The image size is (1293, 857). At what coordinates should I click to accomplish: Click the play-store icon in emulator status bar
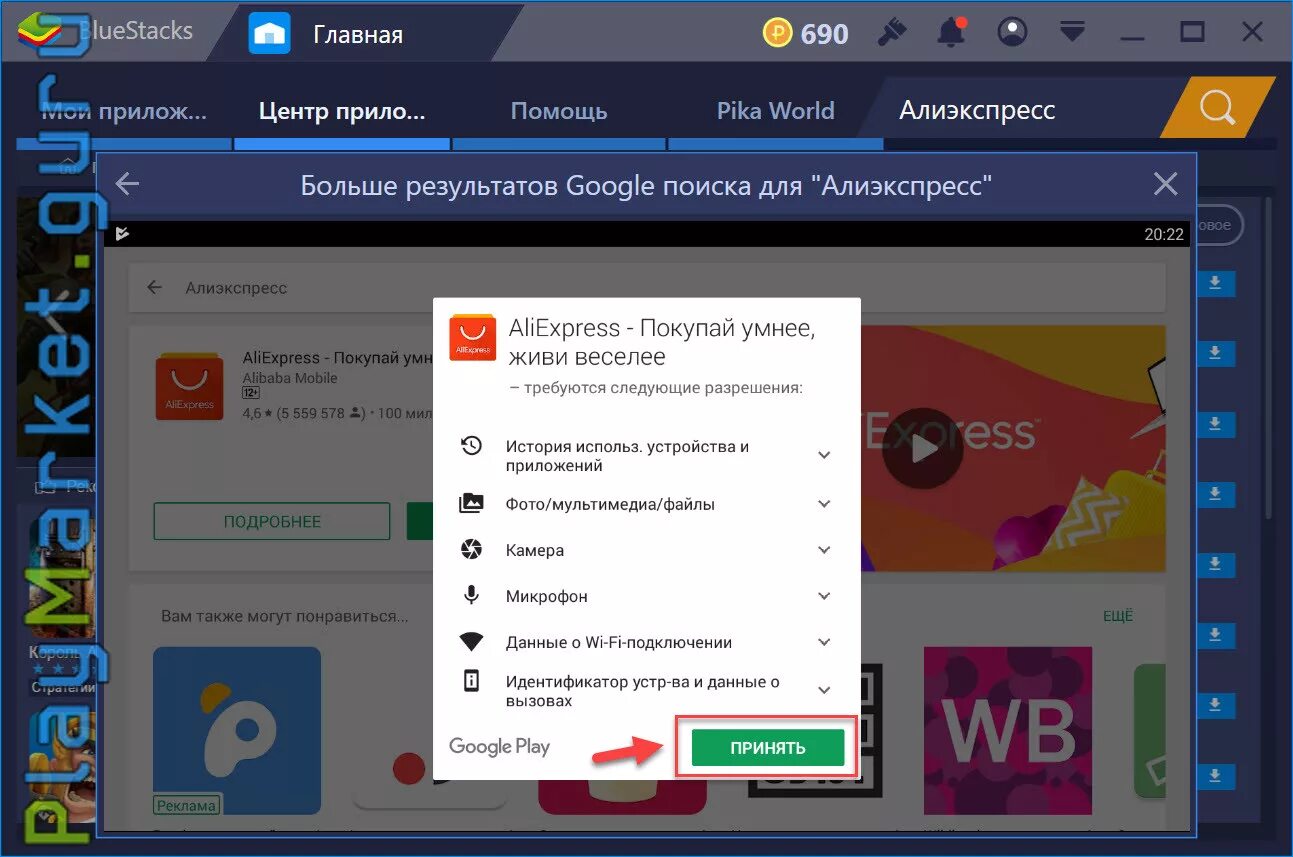[x=122, y=234]
